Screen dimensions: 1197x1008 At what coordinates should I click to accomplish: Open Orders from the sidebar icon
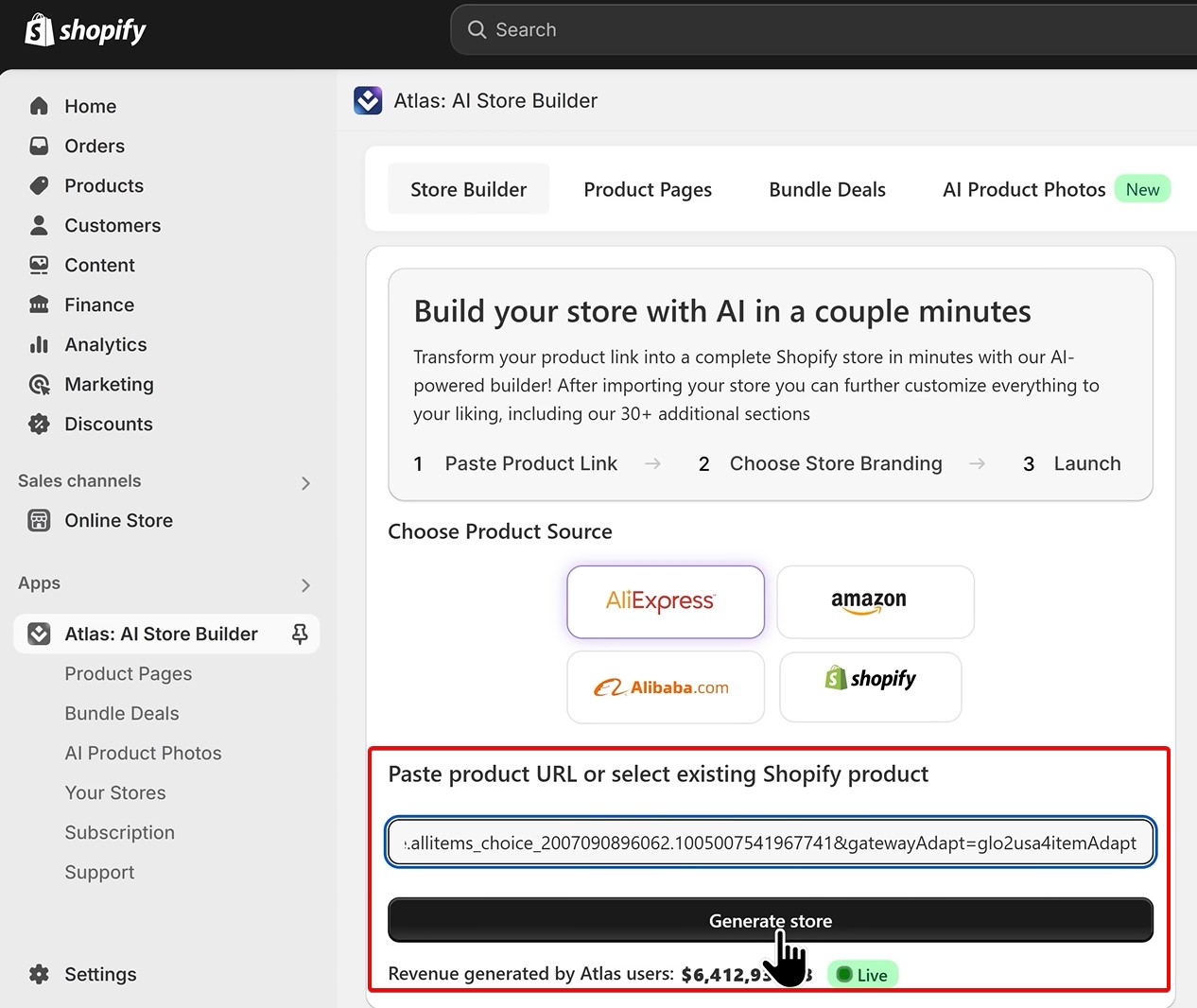click(39, 146)
